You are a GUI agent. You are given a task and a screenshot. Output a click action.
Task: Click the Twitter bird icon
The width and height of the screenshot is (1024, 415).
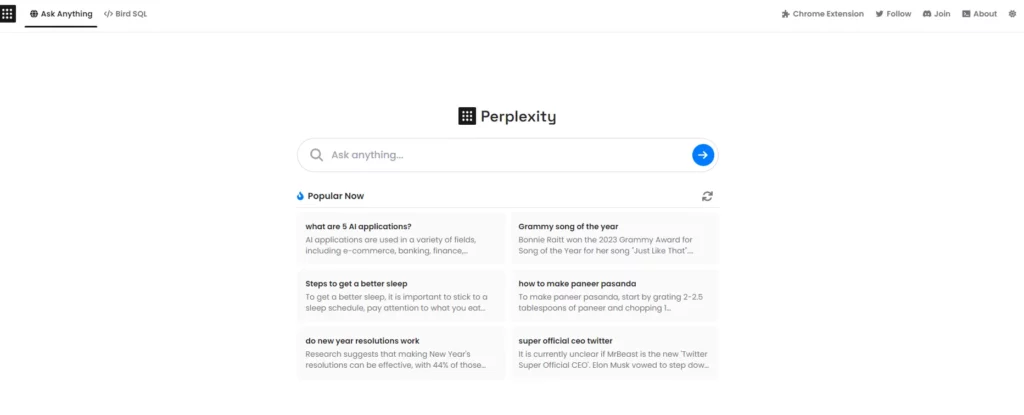[x=879, y=14]
